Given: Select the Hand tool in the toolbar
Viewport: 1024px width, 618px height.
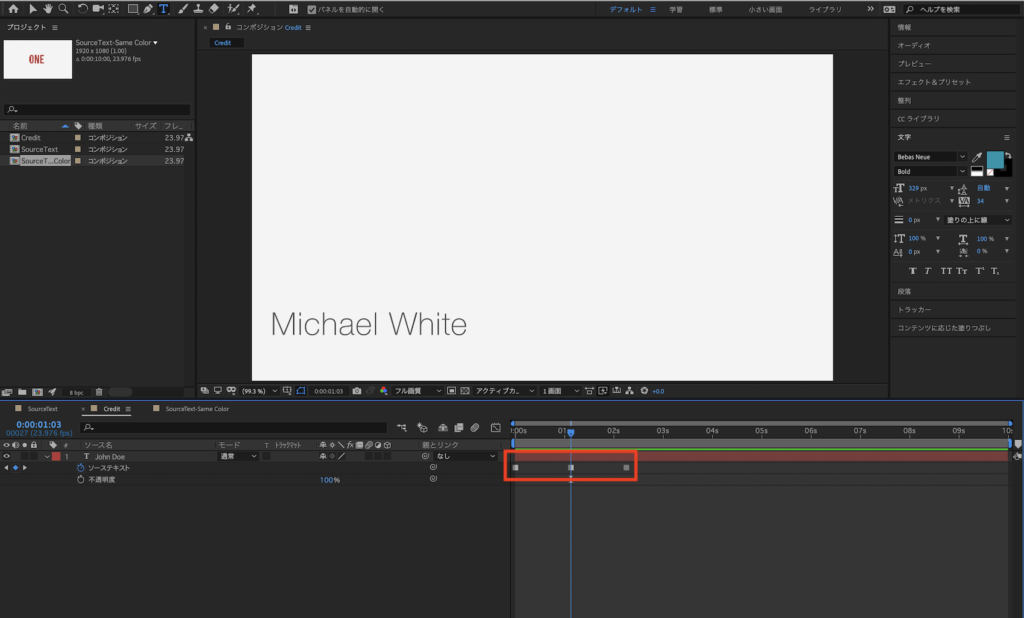Looking at the screenshot, I should click(x=46, y=9).
